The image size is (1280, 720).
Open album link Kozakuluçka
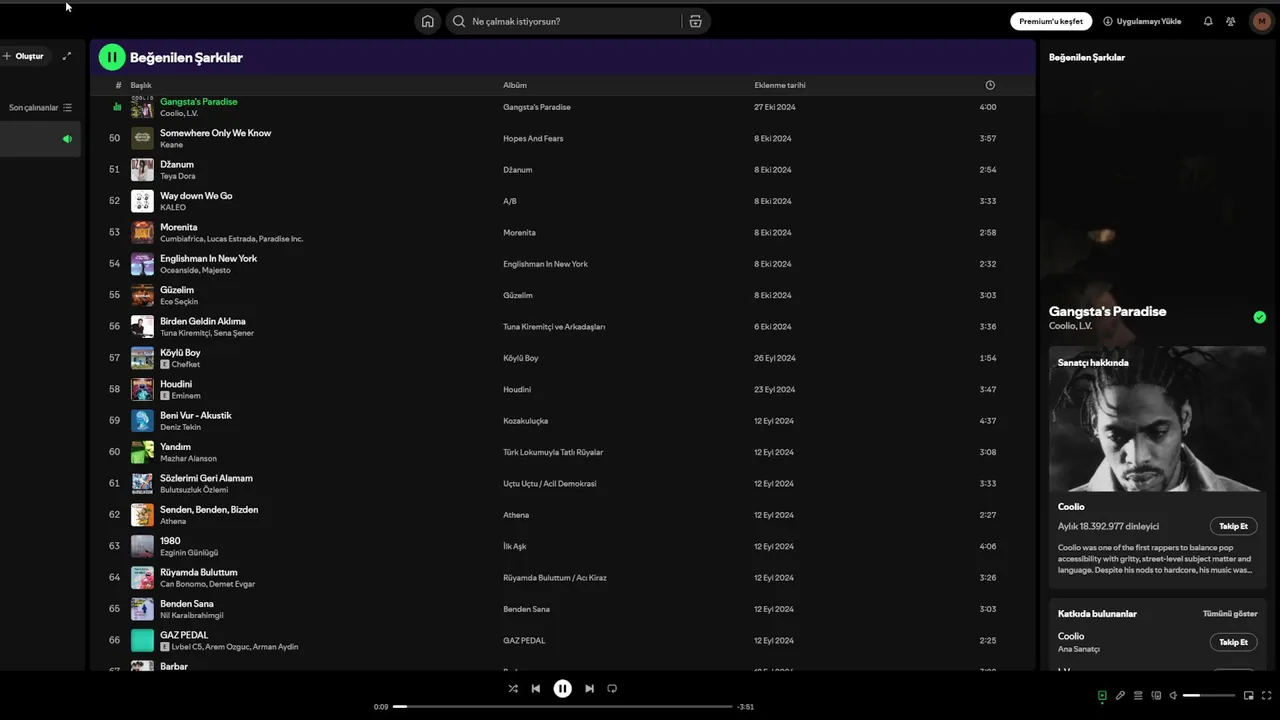coord(525,421)
